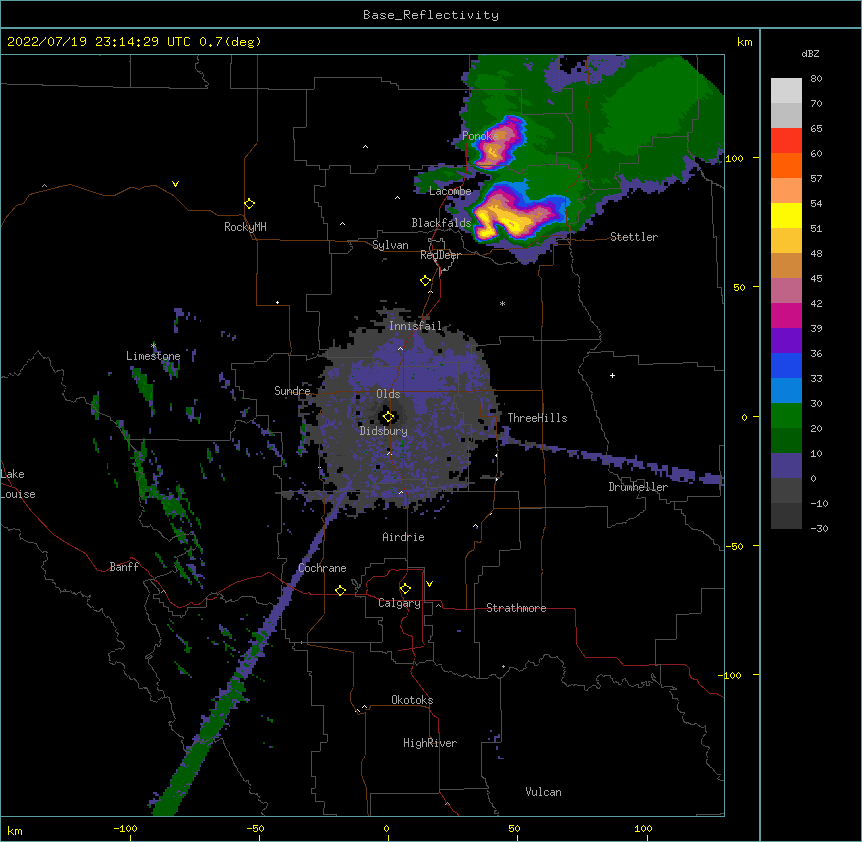The image size is (862, 842).
Task: Pick the magenta 39–42 dBZ legend swatch
Action: click(x=786, y=315)
